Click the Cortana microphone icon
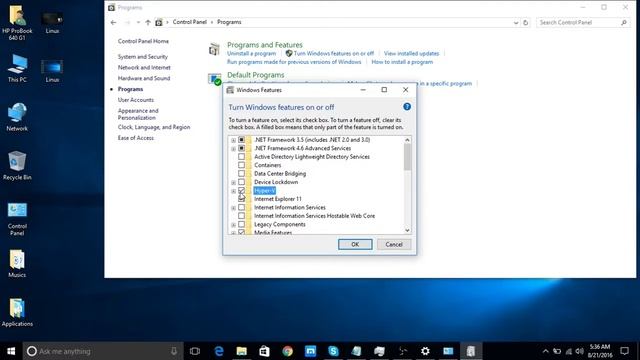 [174, 351]
